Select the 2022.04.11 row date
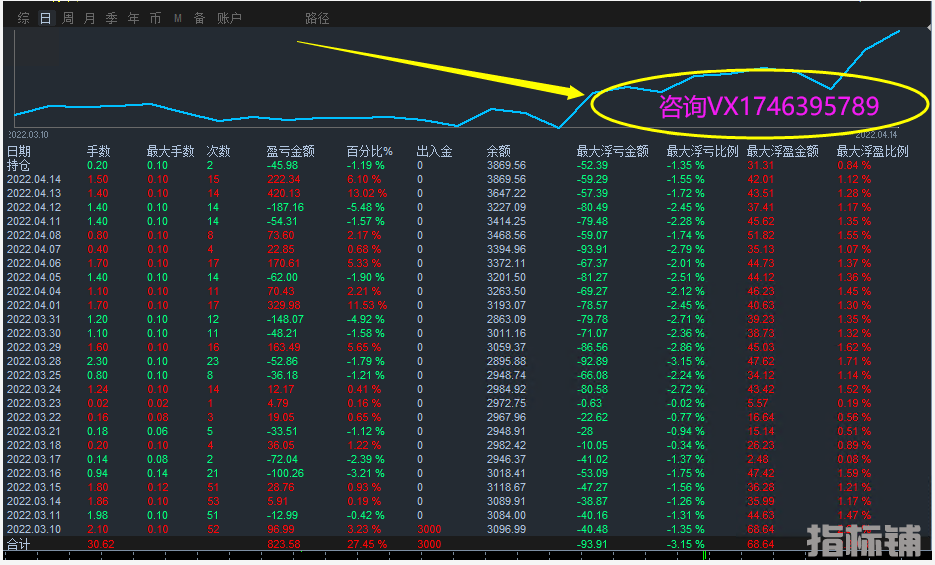 [x=33, y=221]
